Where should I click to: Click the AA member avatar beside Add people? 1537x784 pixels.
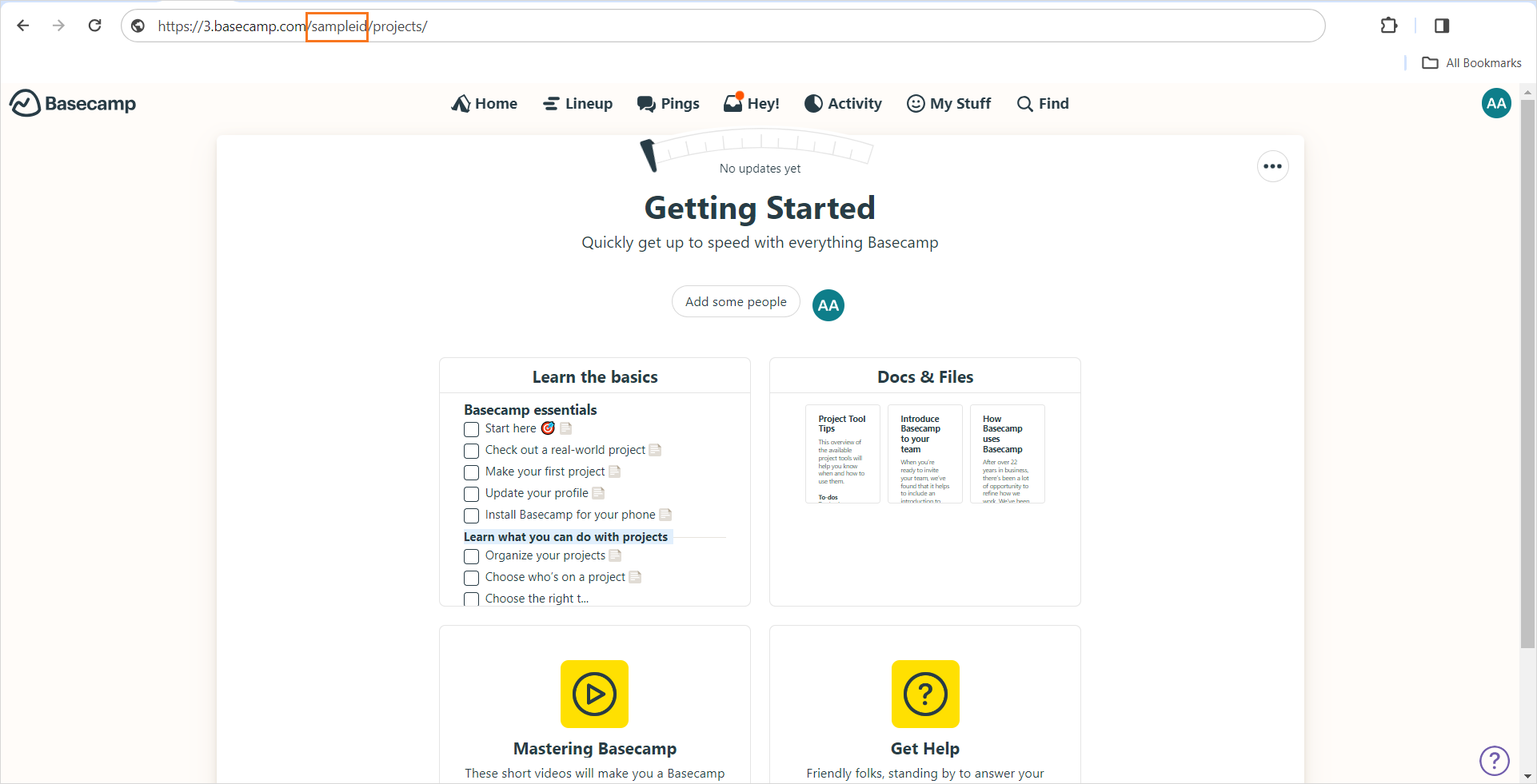click(x=828, y=304)
